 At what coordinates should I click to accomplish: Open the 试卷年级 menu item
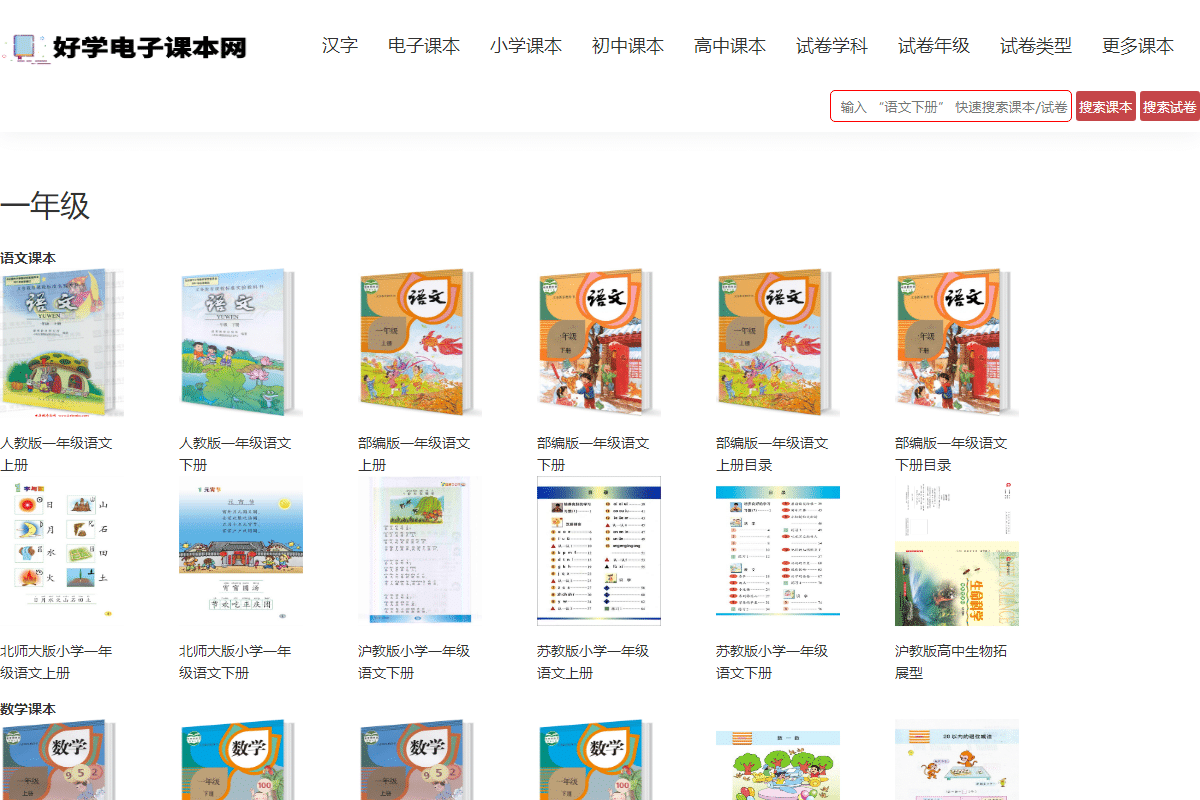pyautogui.click(x=934, y=46)
